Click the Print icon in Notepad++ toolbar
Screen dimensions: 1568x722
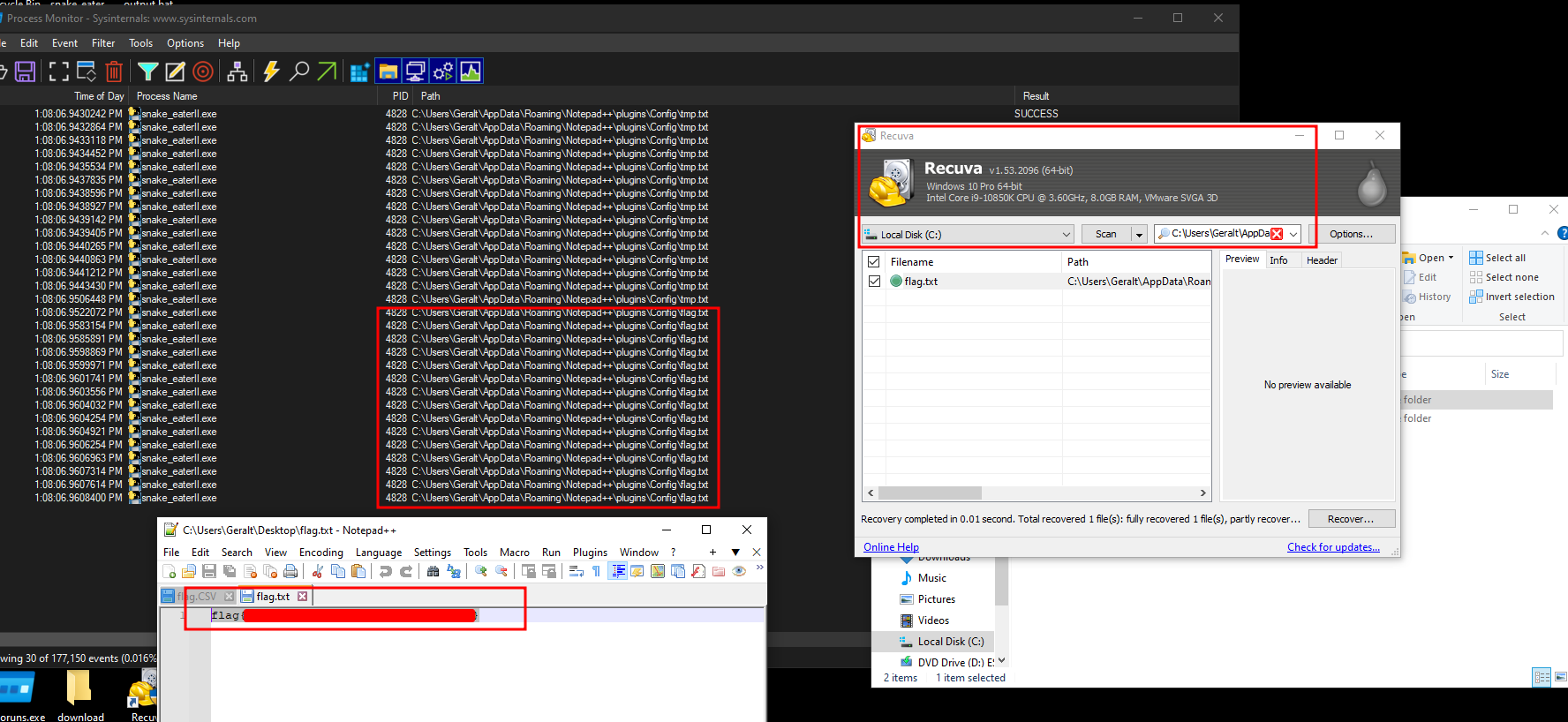(290, 571)
